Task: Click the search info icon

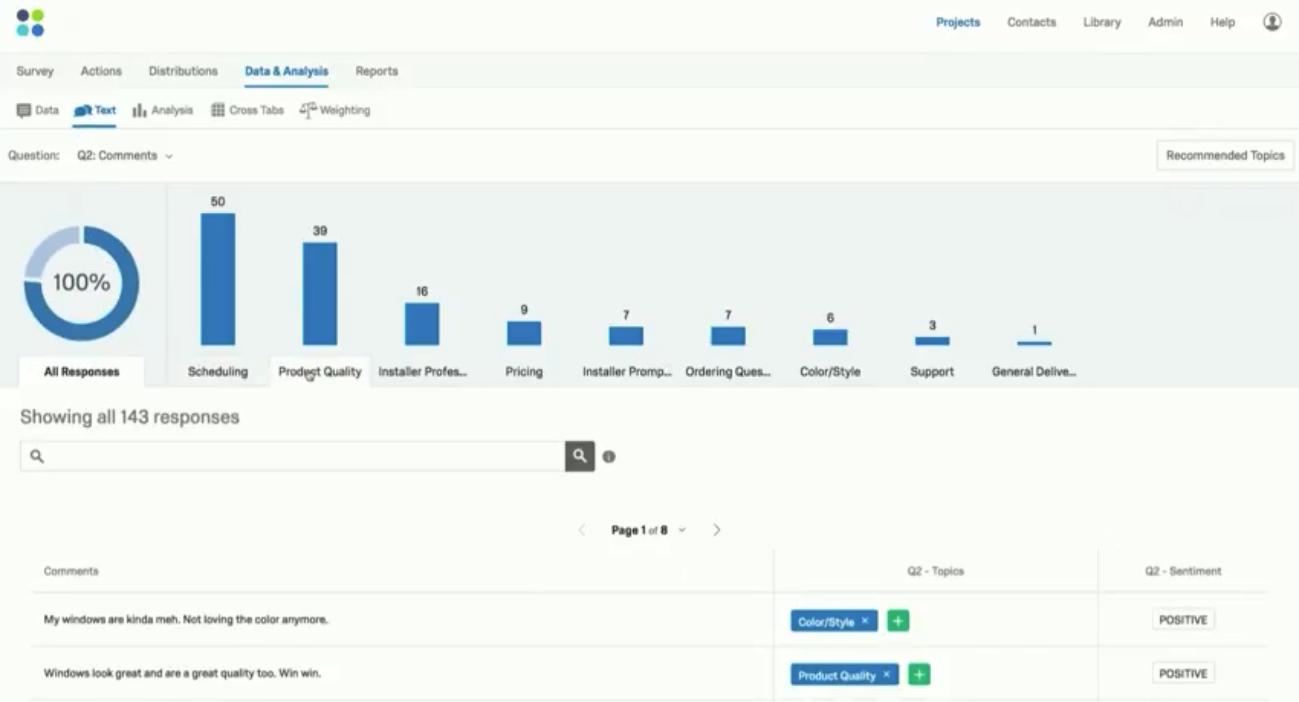Action: pos(609,457)
